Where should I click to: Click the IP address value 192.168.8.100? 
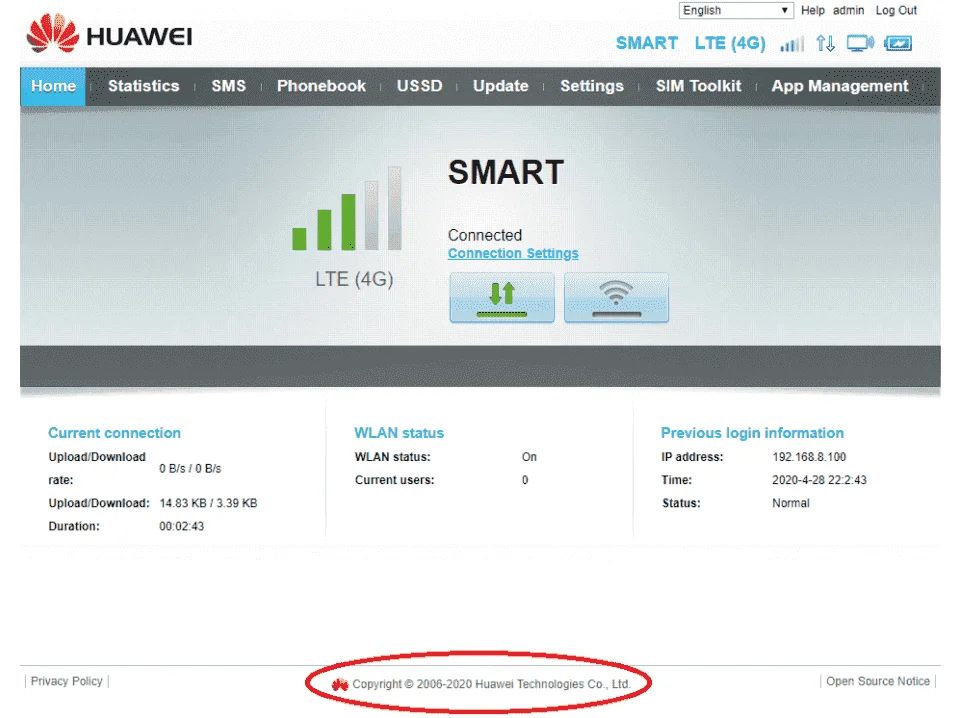coord(809,457)
